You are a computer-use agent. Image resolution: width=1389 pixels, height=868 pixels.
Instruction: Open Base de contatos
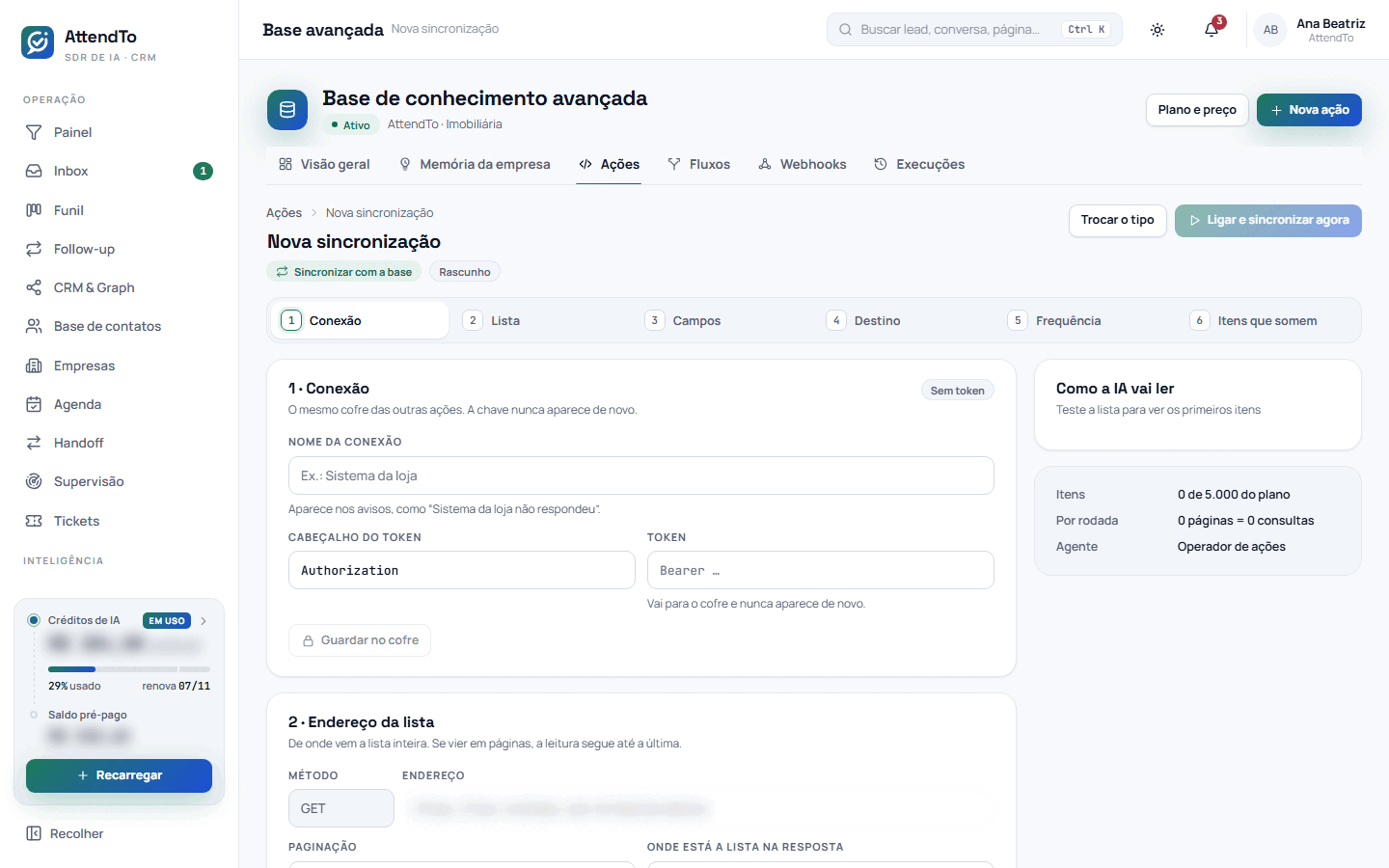(x=120, y=326)
